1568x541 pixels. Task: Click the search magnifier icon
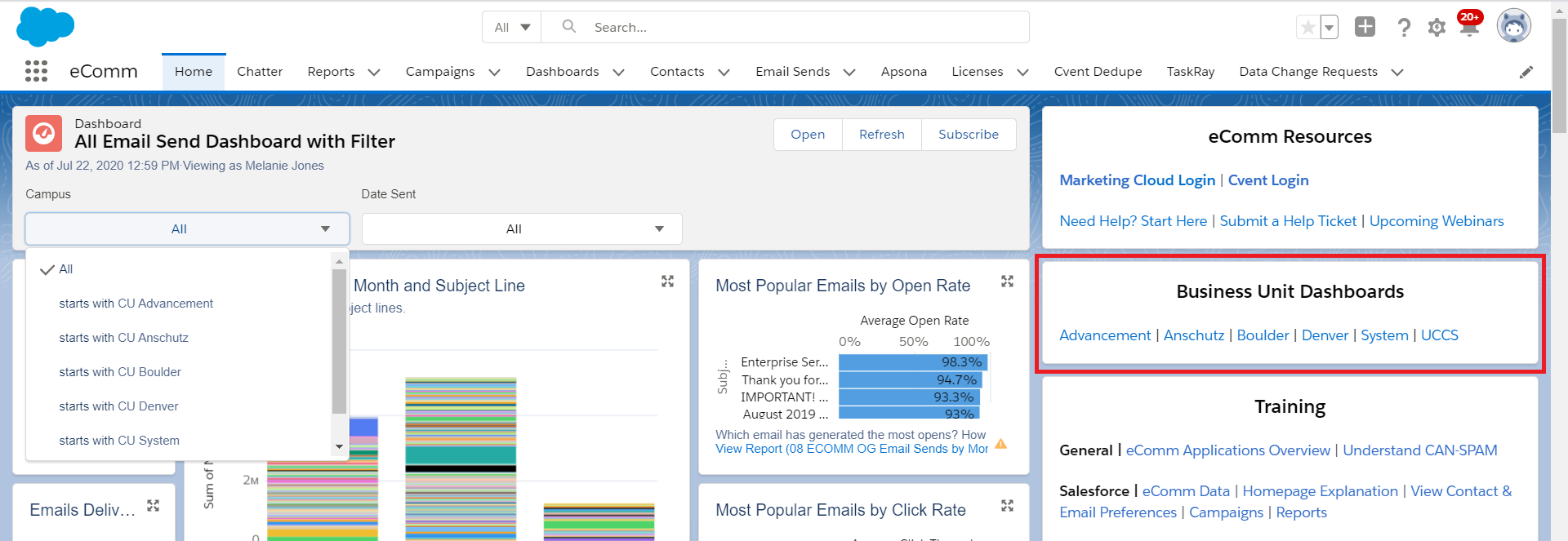[x=569, y=27]
